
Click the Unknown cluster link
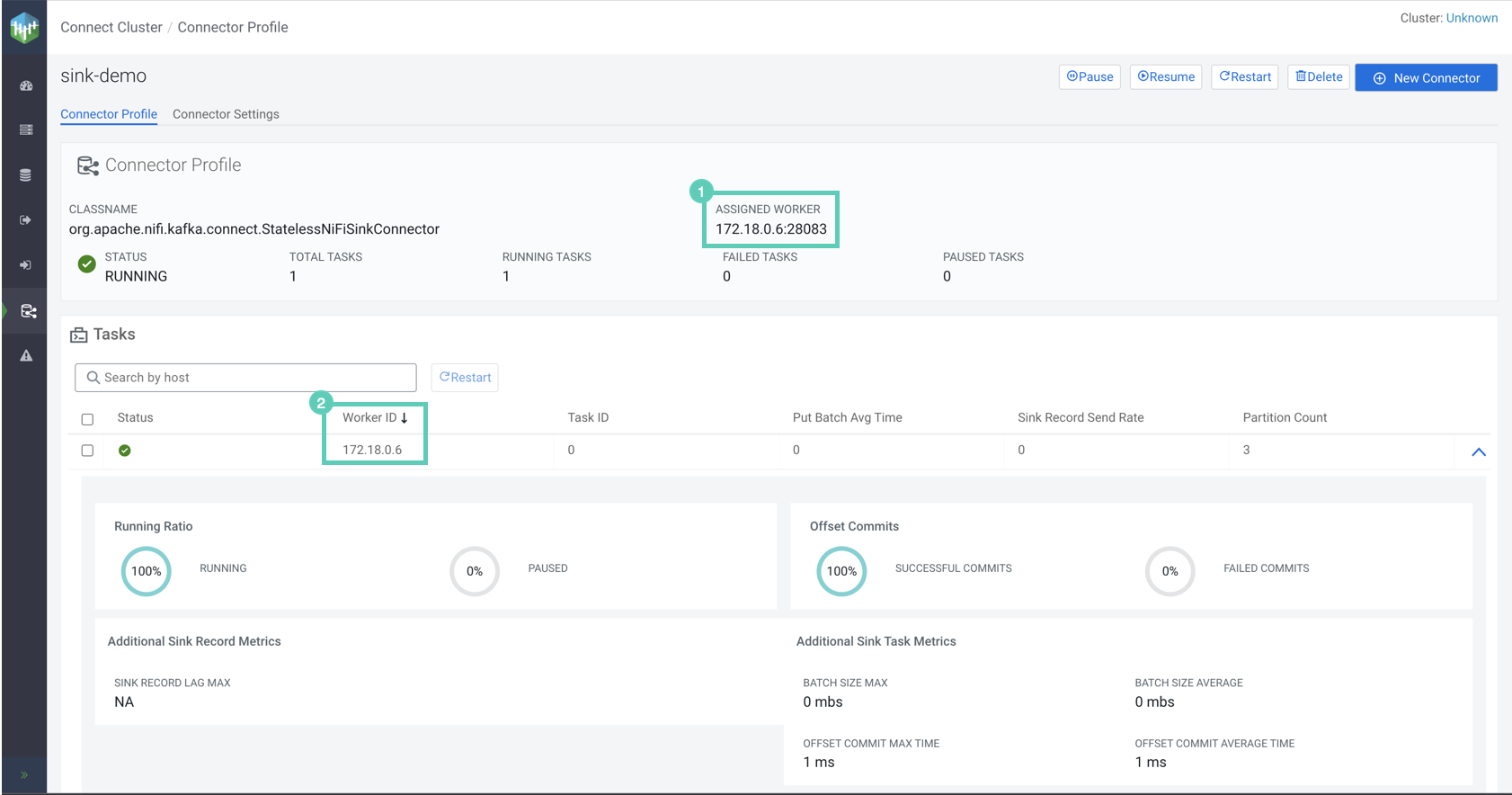tap(1472, 18)
